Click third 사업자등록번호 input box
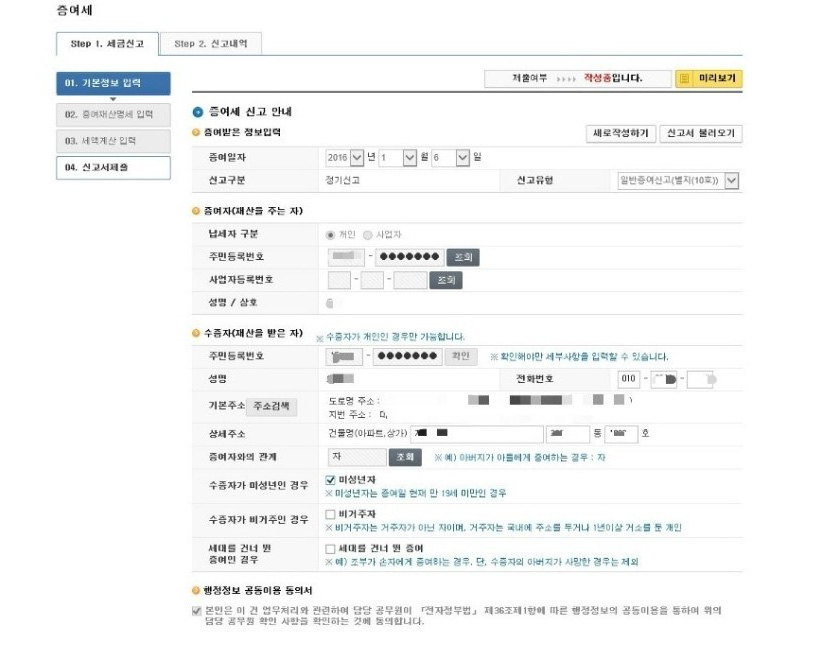Image resolution: width=840 pixels, height=651 pixels. [x=410, y=280]
